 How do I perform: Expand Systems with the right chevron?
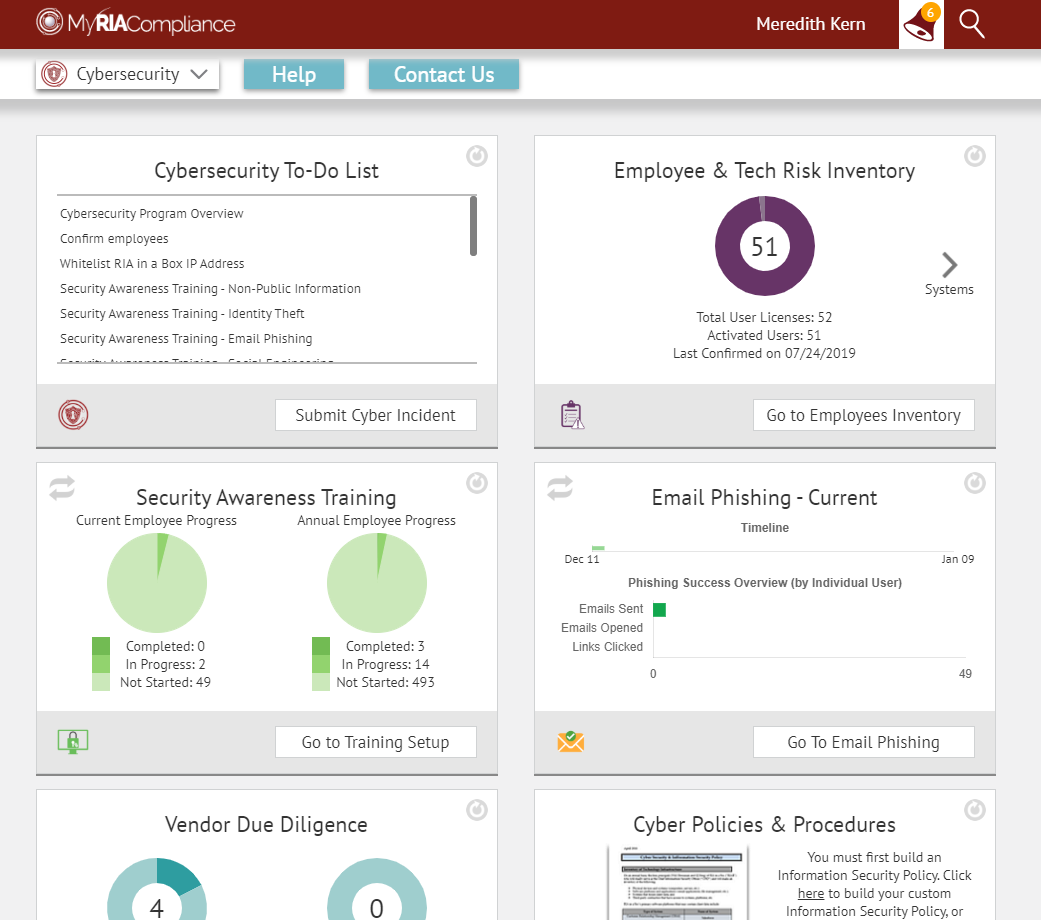point(948,266)
